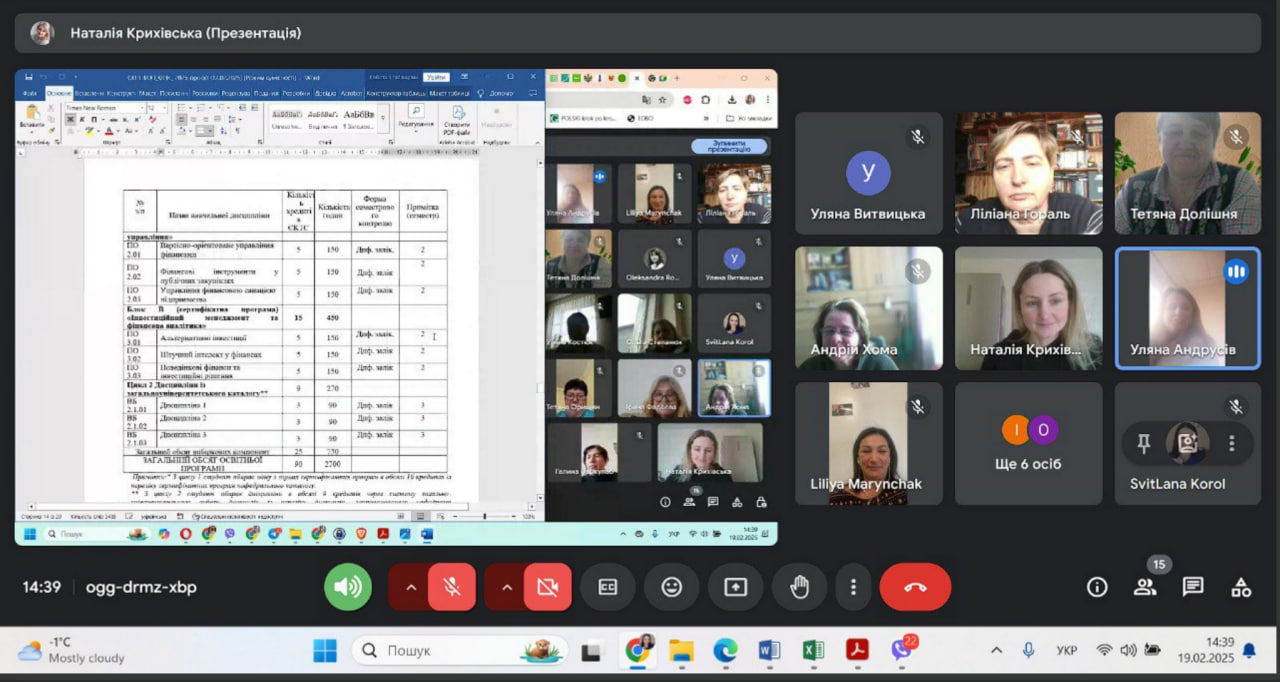Show the participants list with 15 badge
Image resolution: width=1280 pixels, height=682 pixels.
pos(1145,587)
